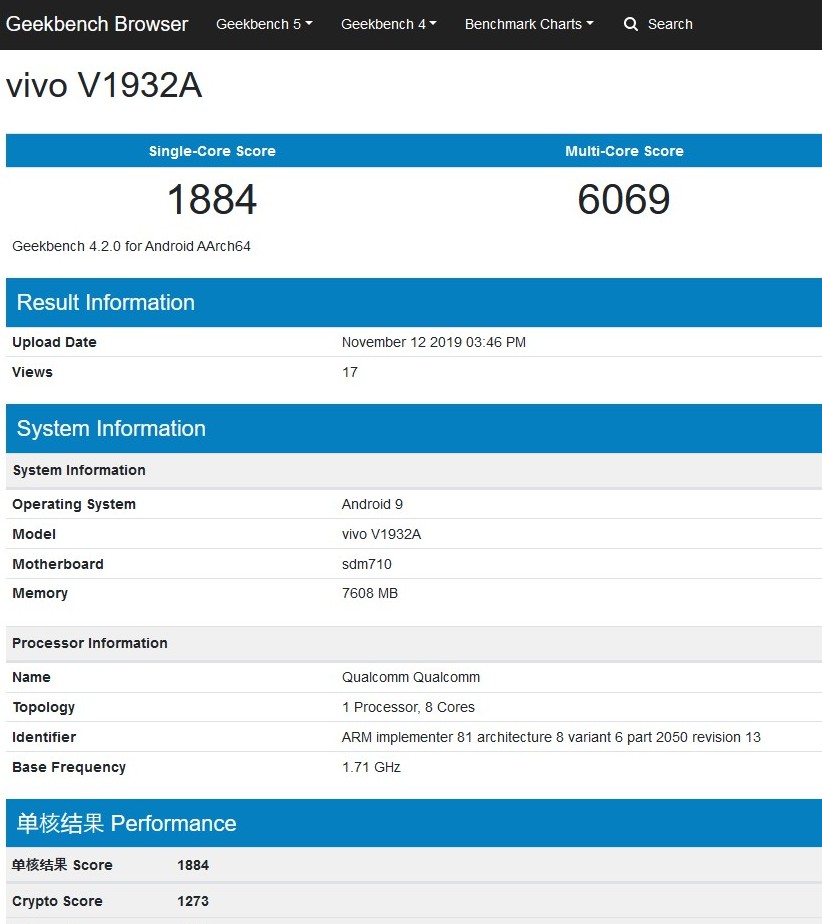Screen dimensions: 822x924
Task: Select the 1884 value in Performance table
Action: [193, 866]
